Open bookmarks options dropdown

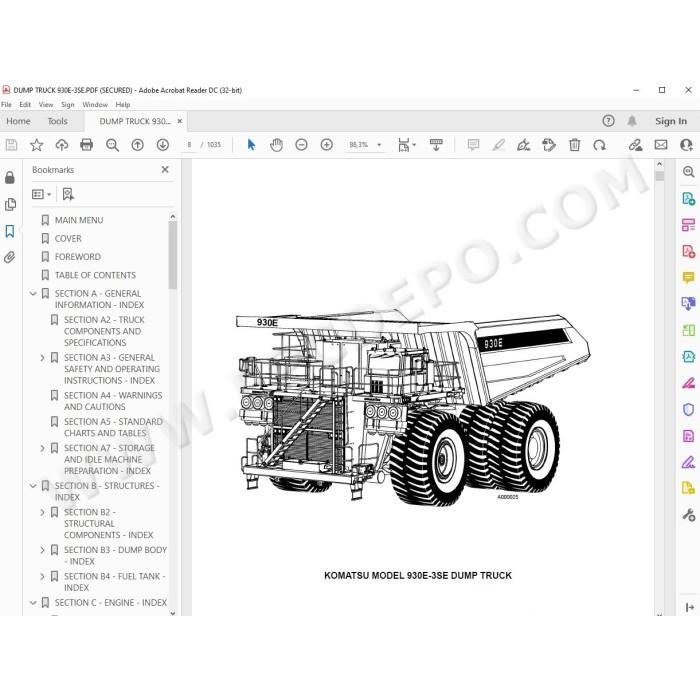coord(42,194)
